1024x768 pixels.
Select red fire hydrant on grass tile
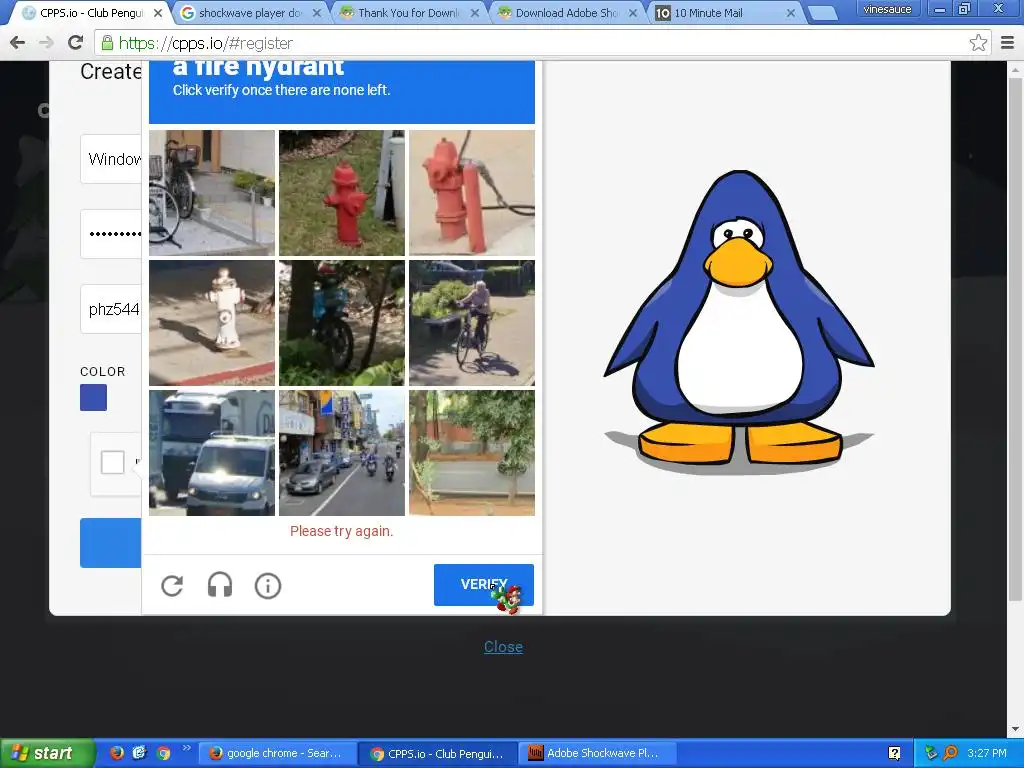pos(342,193)
